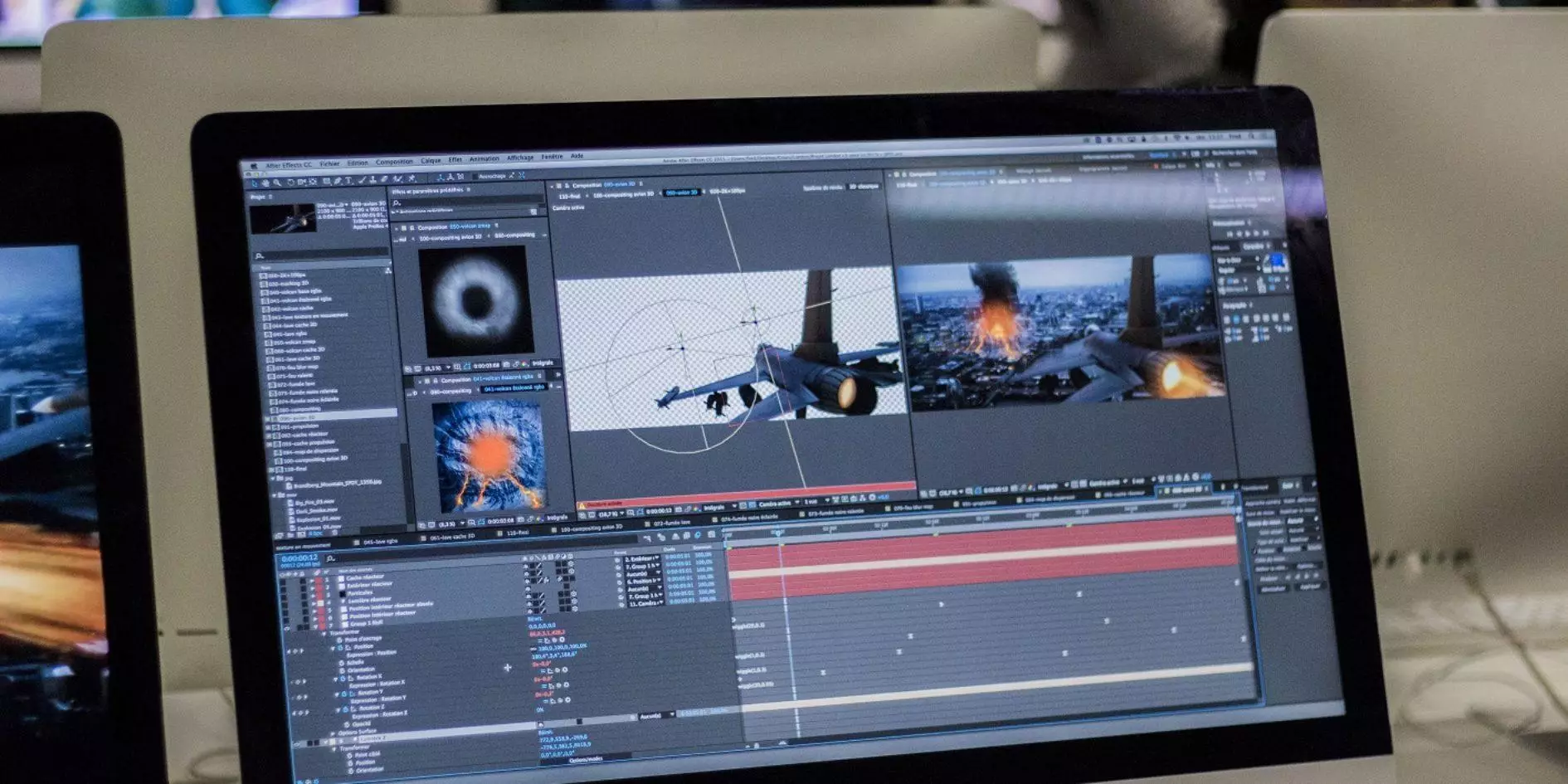Select the Clone Stamp tool
The width and height of the screenshot is (1568, 784).
coord(373,180)
